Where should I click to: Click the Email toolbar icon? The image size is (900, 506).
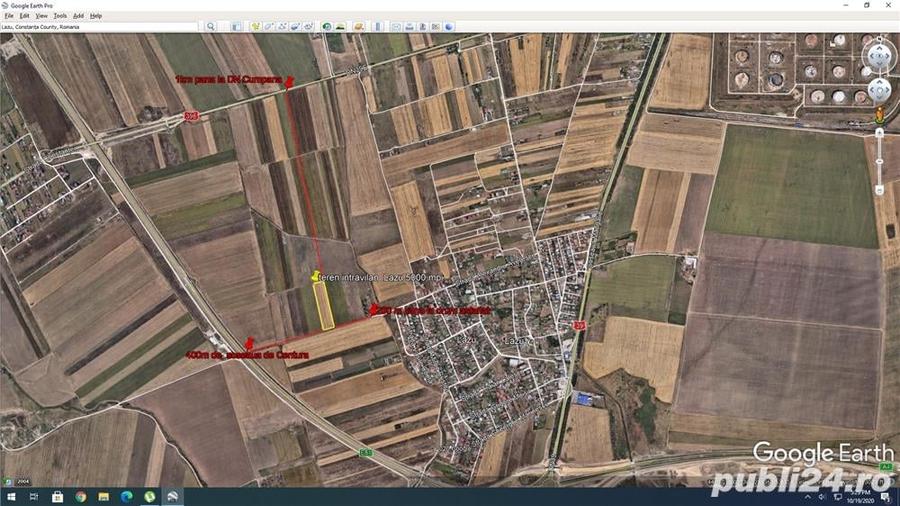pos(396,26)
